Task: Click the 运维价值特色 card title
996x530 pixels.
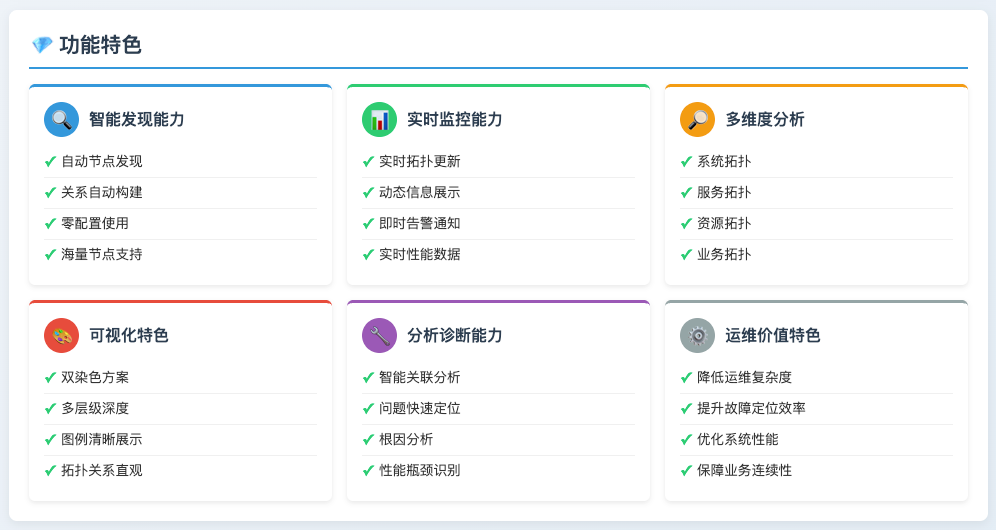Action: (772, 336)
